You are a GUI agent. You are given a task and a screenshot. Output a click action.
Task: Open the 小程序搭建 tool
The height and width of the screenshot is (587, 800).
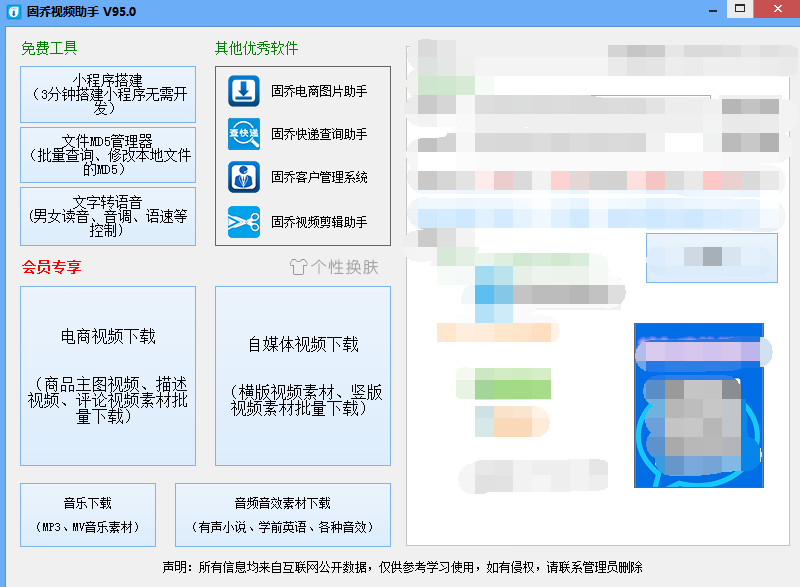pos(107,93)
